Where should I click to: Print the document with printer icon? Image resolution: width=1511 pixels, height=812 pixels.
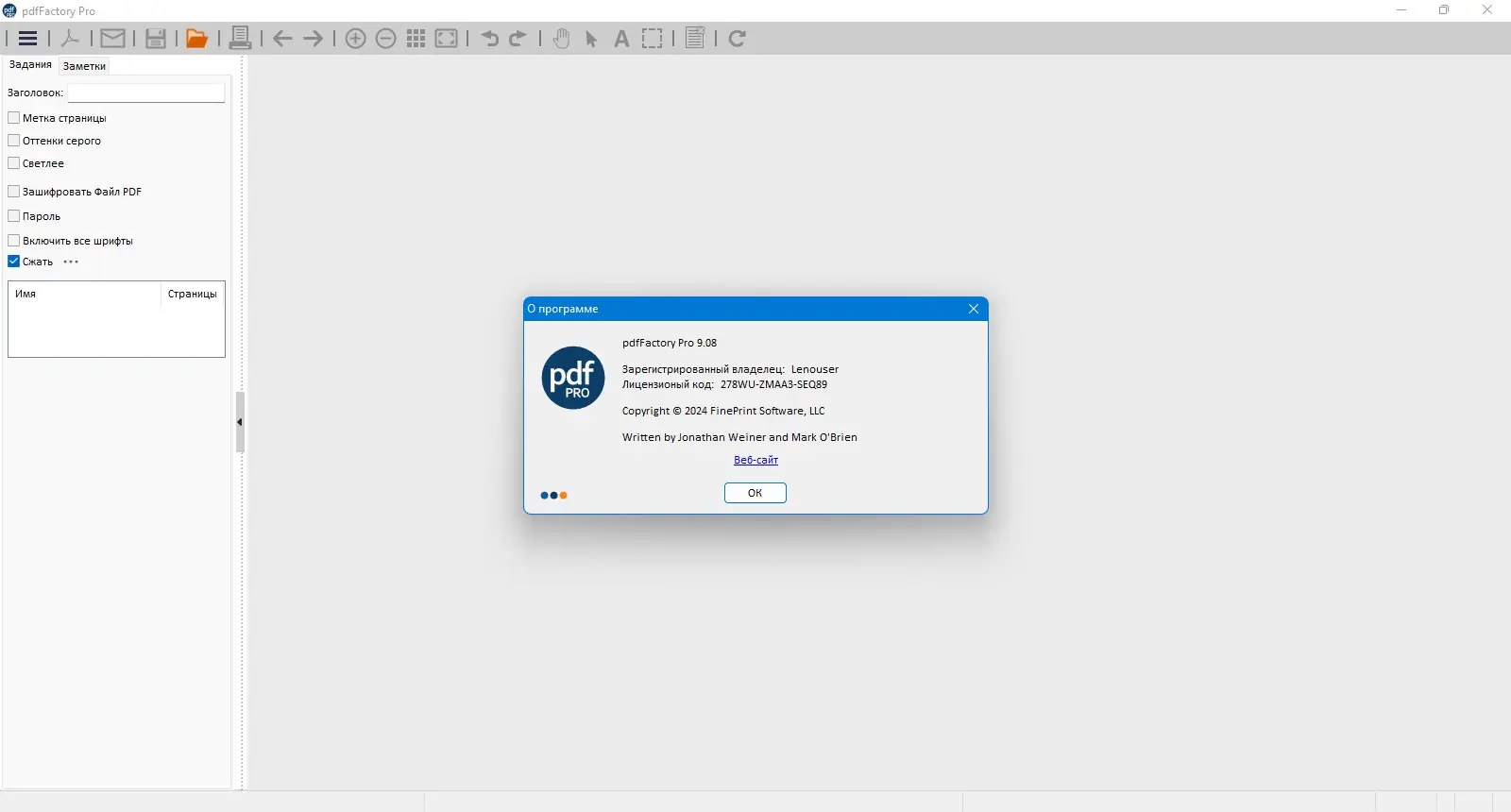pyautogui.click(x=240, y=39)
